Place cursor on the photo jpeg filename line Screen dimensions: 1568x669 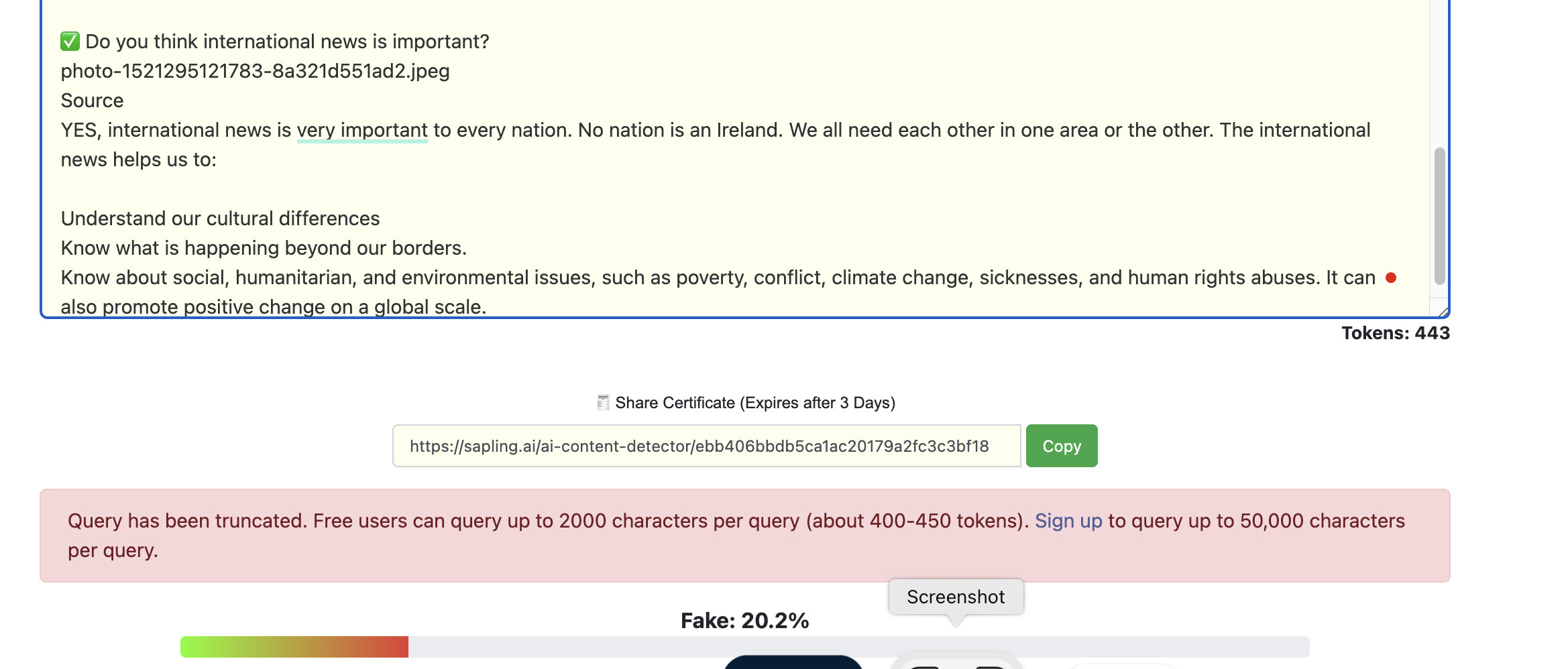point(255,71)
